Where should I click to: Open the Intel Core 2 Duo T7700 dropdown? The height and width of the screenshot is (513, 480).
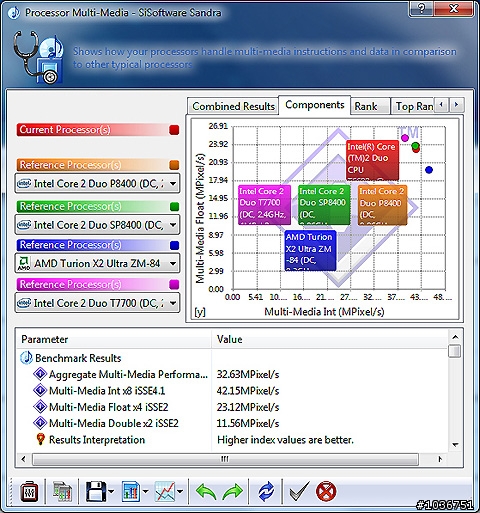point(97,303)
